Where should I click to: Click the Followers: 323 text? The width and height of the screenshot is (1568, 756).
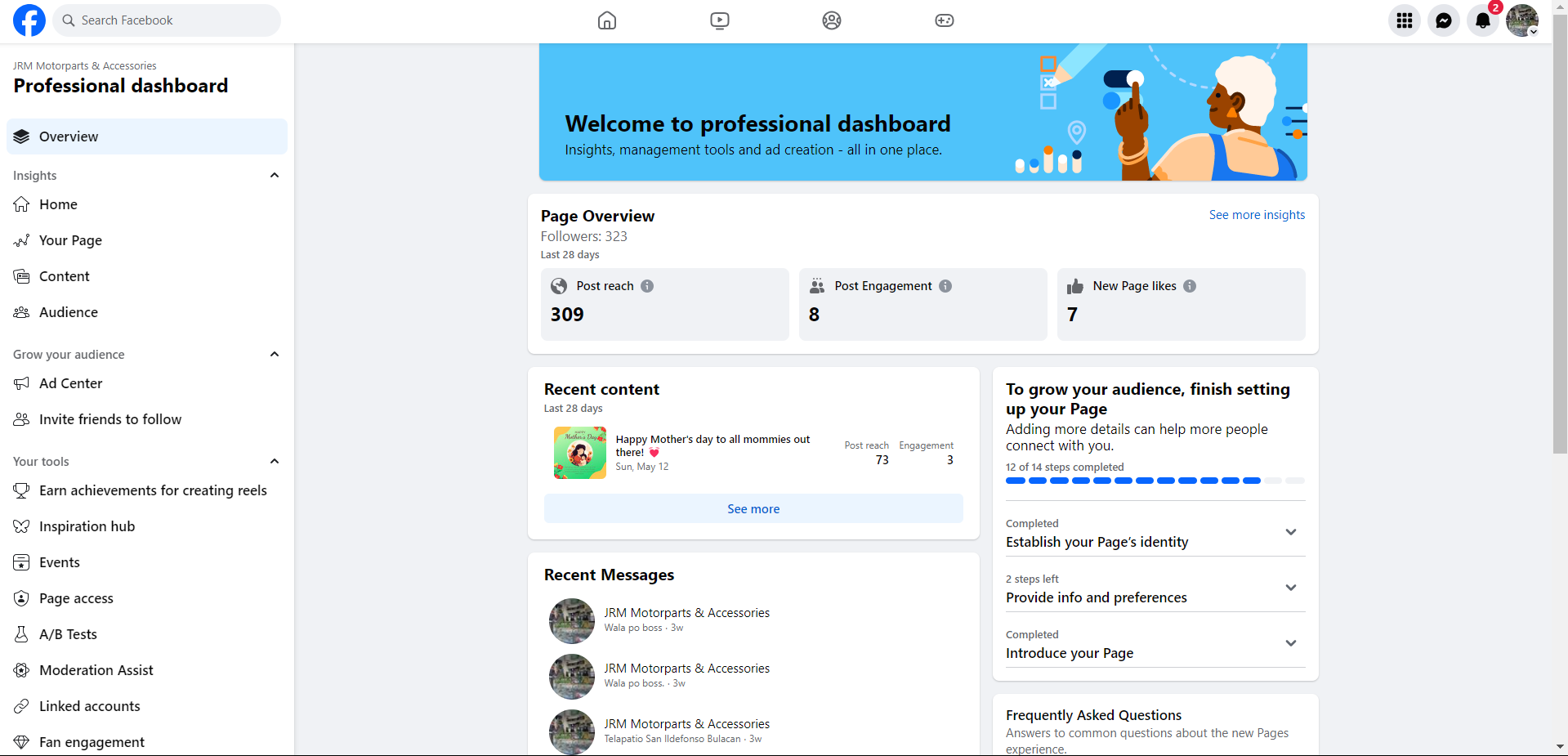coord(583,236)
